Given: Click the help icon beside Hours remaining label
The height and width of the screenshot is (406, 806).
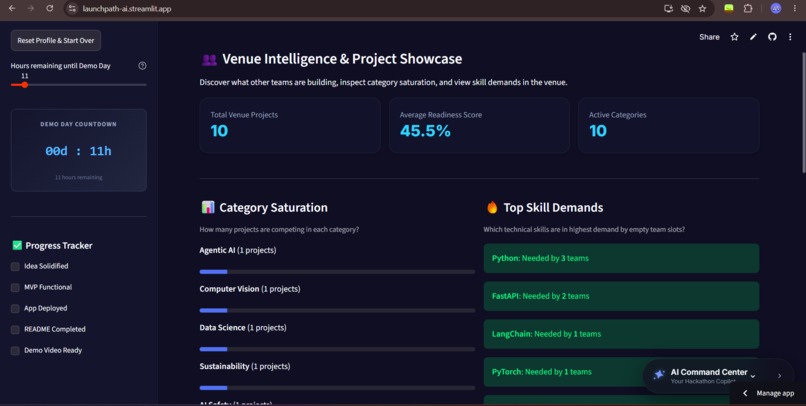Looking at the screenshot, I should click(x=142, y=66).
